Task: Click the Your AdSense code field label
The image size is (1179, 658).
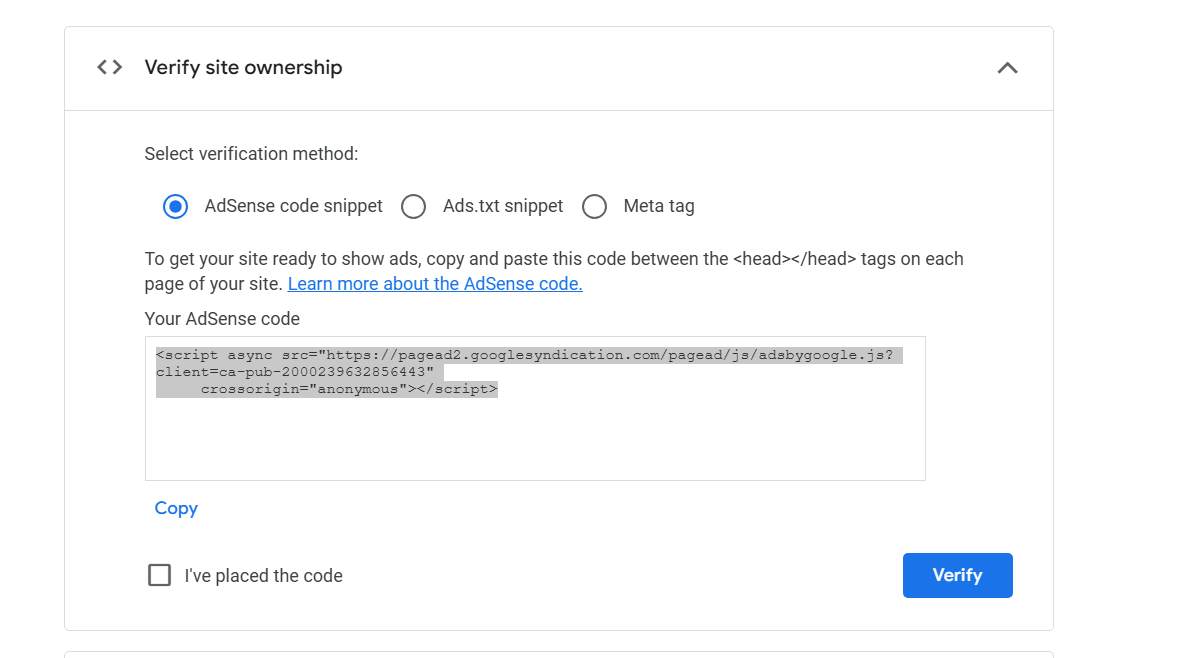Action: (222, 319)
